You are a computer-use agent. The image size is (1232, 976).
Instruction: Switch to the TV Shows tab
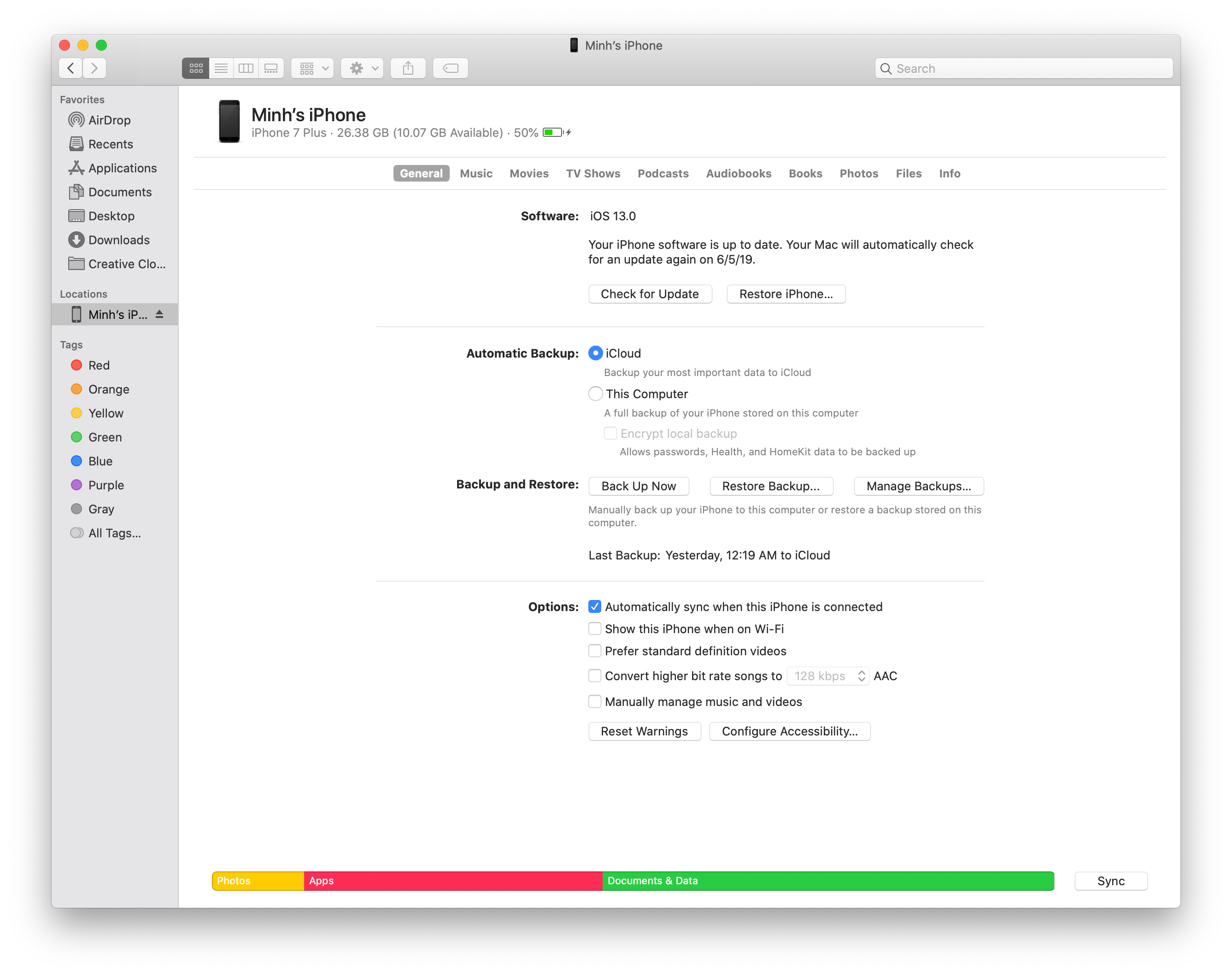(593, 174)
